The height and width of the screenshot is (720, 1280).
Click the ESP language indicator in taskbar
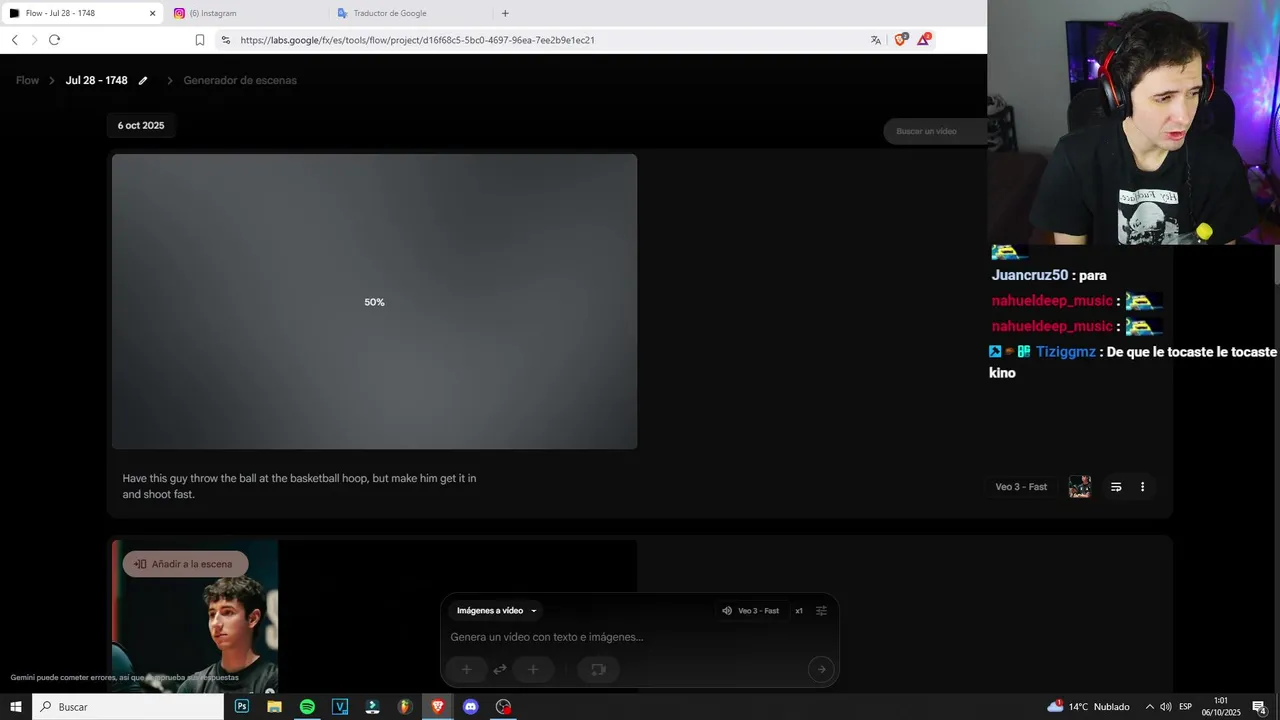point(1185,707)
